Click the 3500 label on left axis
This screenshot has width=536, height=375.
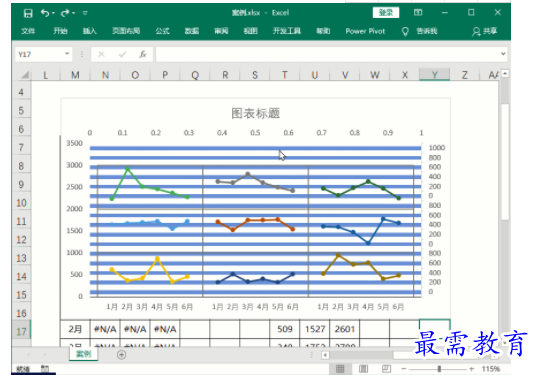tap(74, 143)
